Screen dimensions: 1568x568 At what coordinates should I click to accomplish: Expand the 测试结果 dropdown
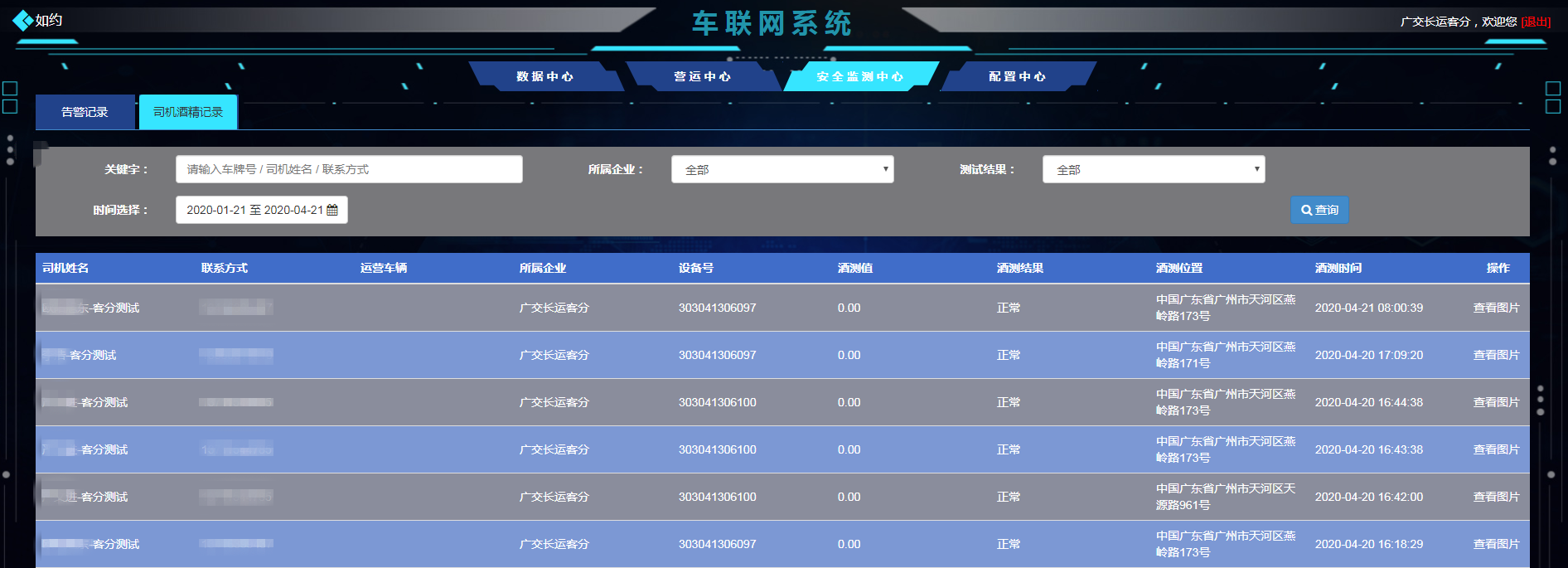[1153, 169]
